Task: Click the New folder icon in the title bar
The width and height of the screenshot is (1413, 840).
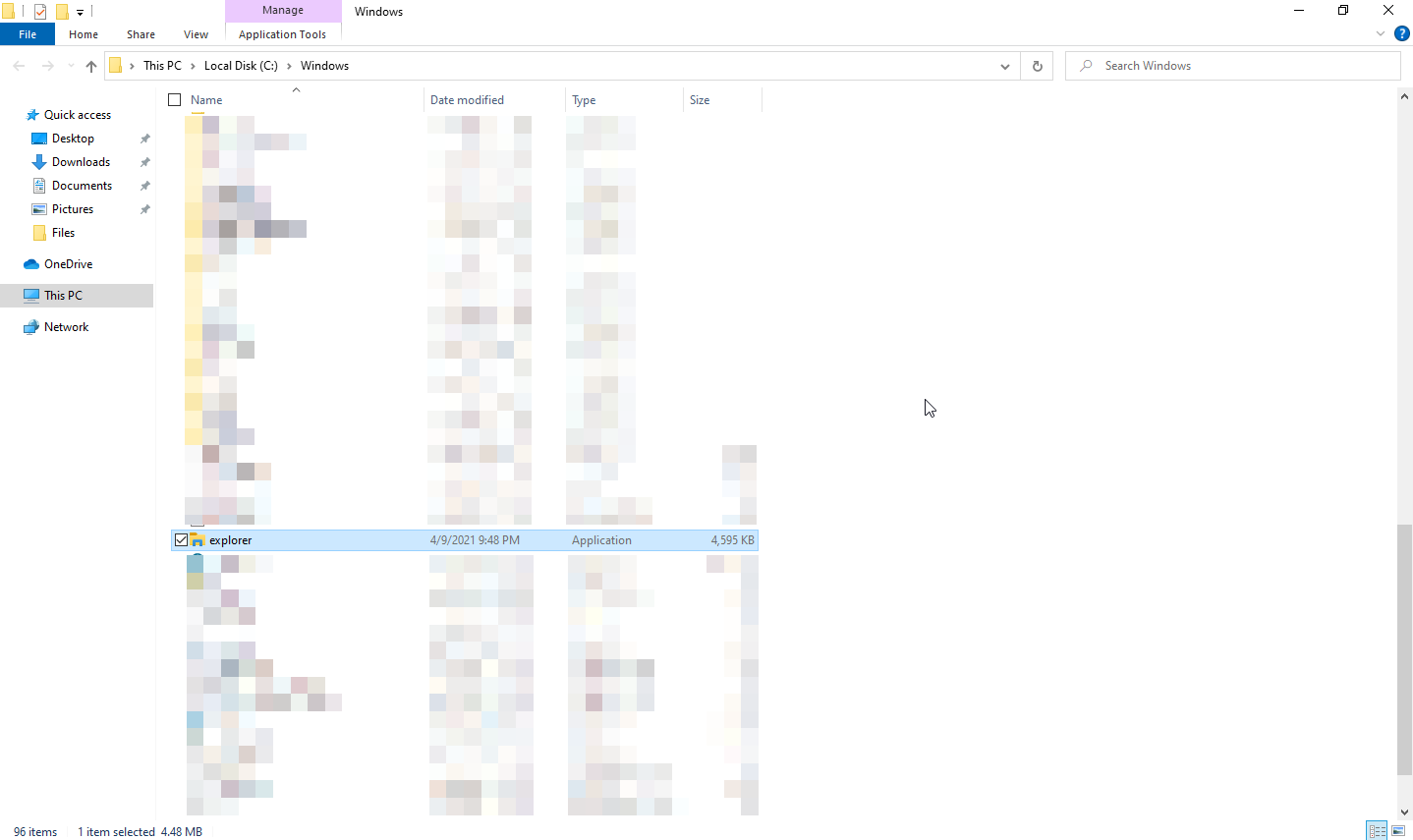Action: point(62,12)
